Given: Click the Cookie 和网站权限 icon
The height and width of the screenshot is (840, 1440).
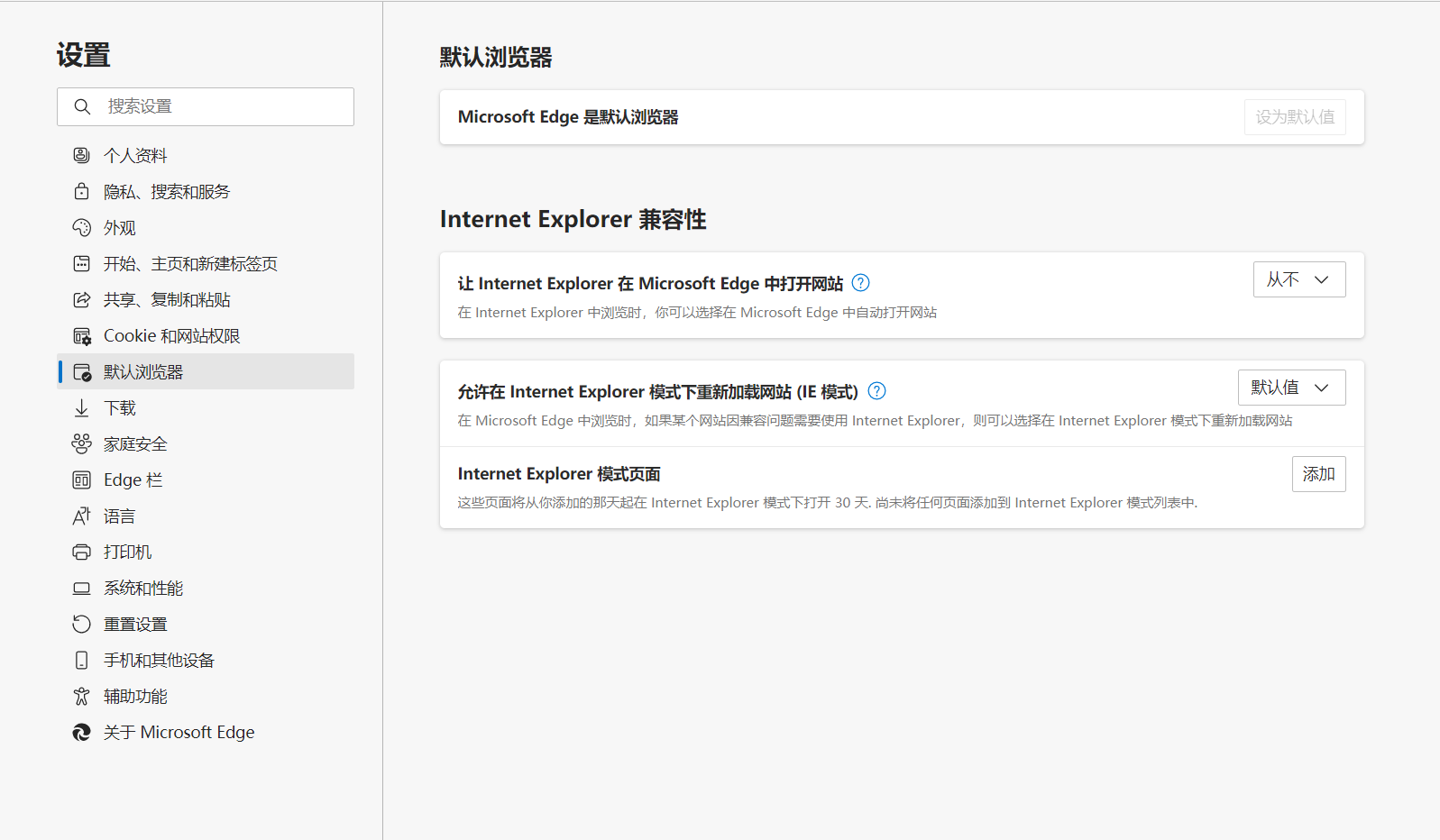Looking at the screenshot, I should (x=81, y=335).
